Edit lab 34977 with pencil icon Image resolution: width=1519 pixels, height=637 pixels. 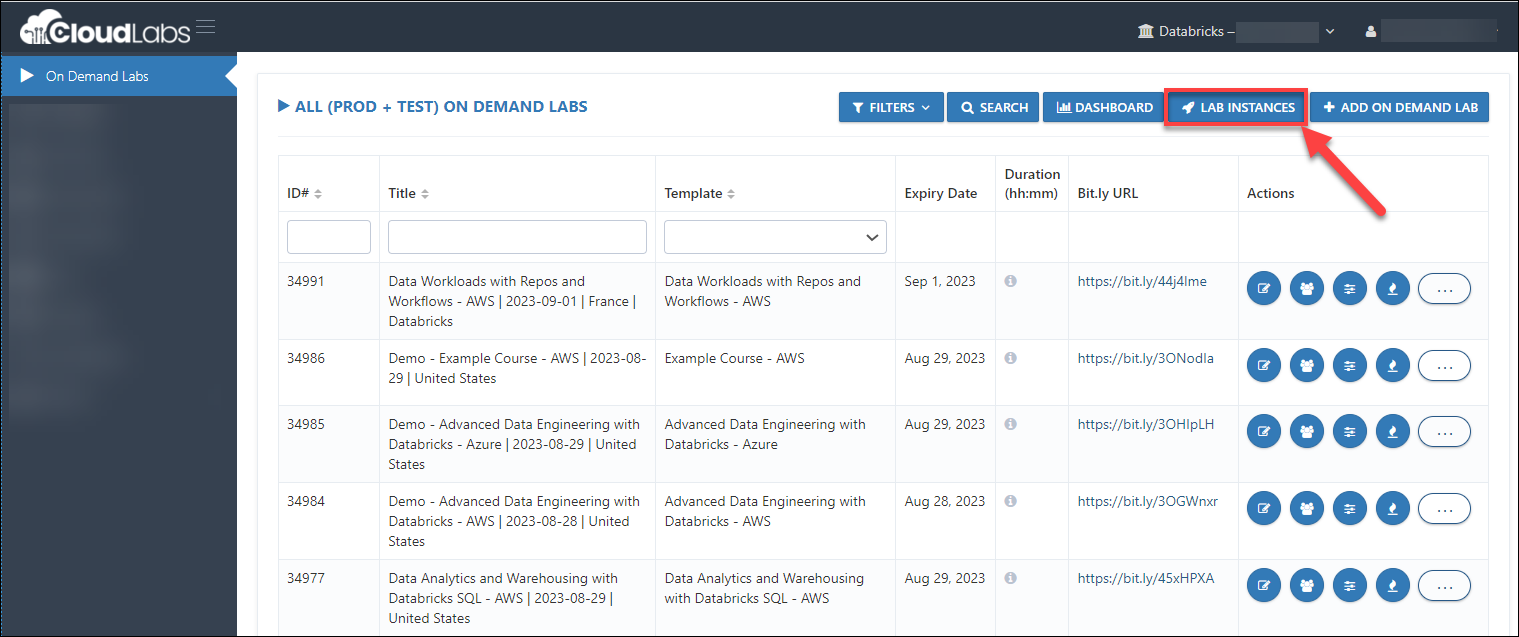click(1264, 586)
